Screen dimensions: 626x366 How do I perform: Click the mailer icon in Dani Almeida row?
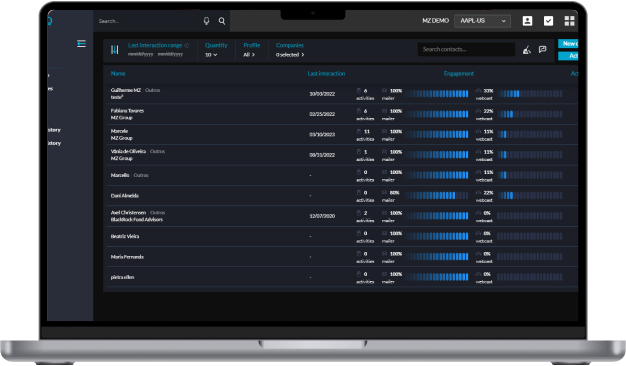click(x=384, y=192)
